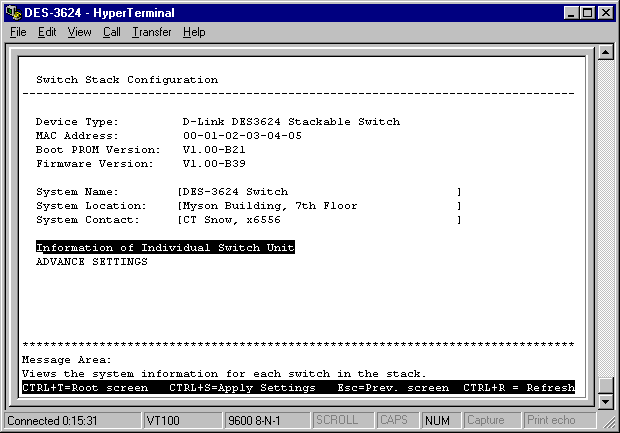Open the Help menu
The width and height of the screenshot is (620, 433).
[x=194, y=32]
